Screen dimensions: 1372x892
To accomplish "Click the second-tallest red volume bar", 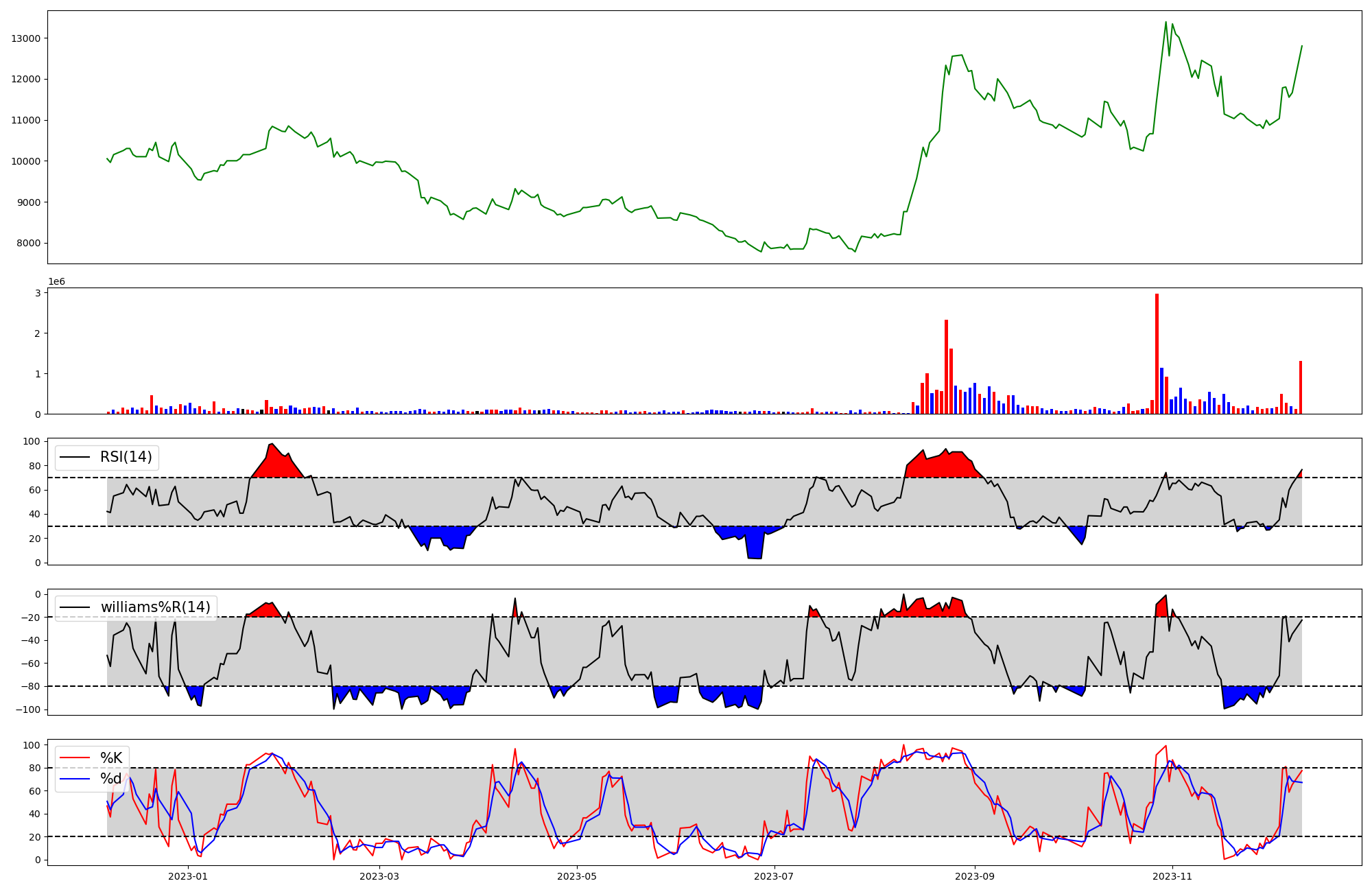I will [946, 367].
